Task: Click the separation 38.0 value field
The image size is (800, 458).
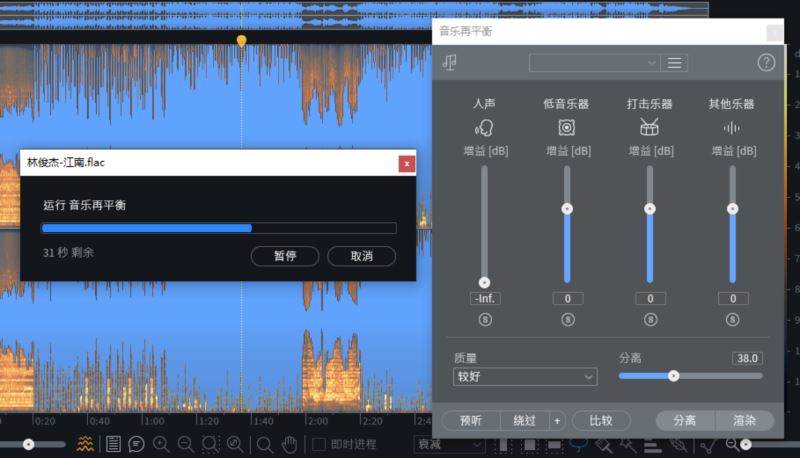Action: tap(747, 358)
